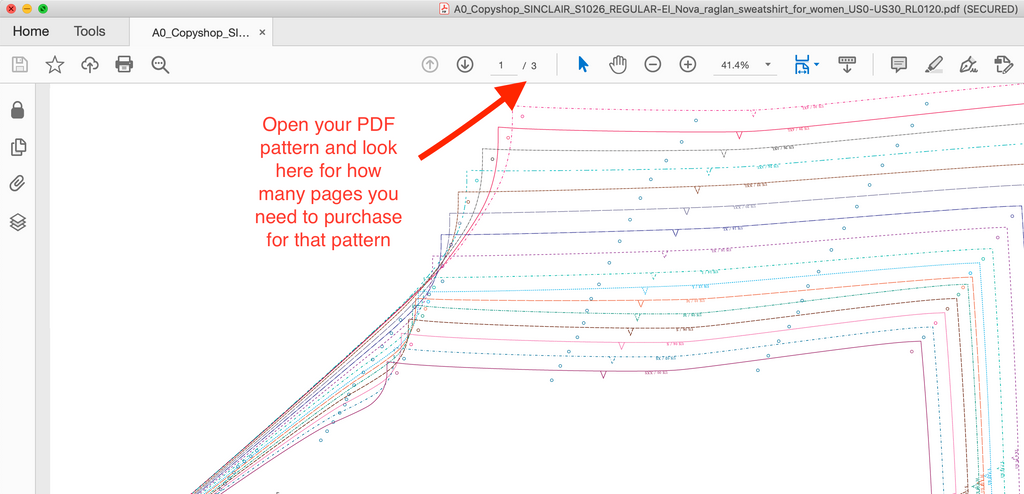Close the A0_Copyshop document tab
The height and width of the screenshot is (494, 1024).
point(262,32)
